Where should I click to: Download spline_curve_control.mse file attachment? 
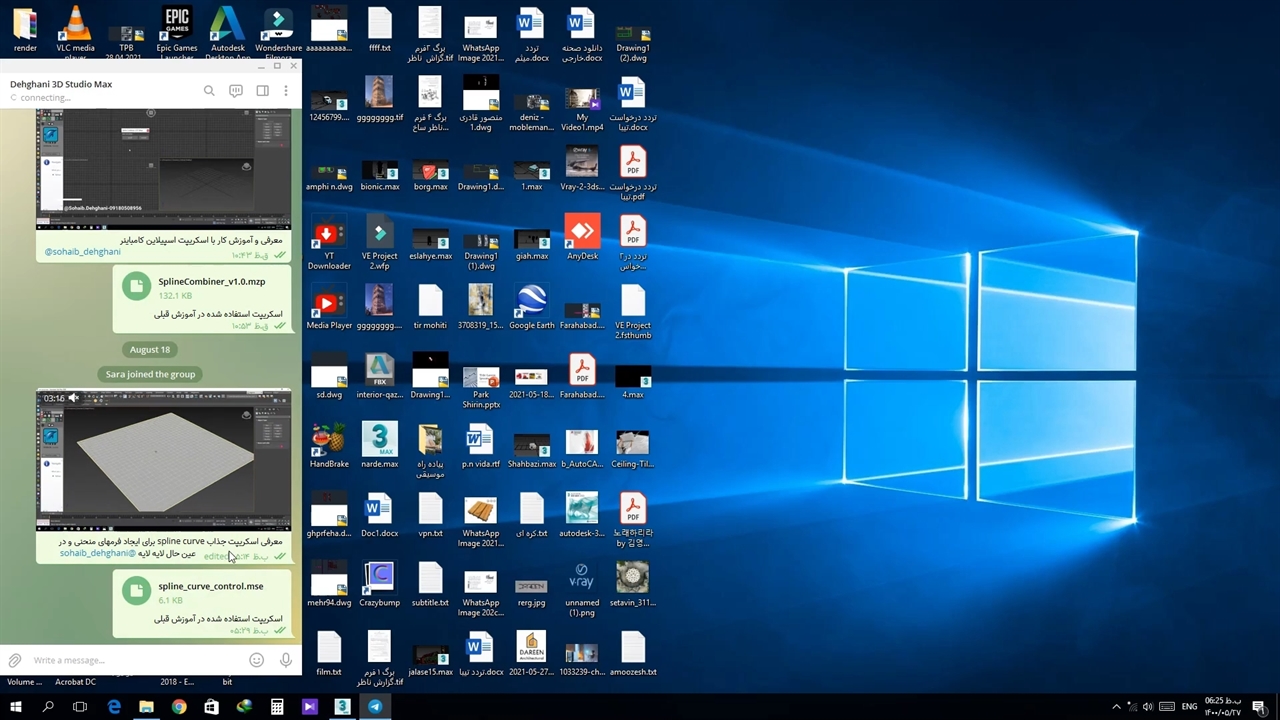[x=136, y=591]
